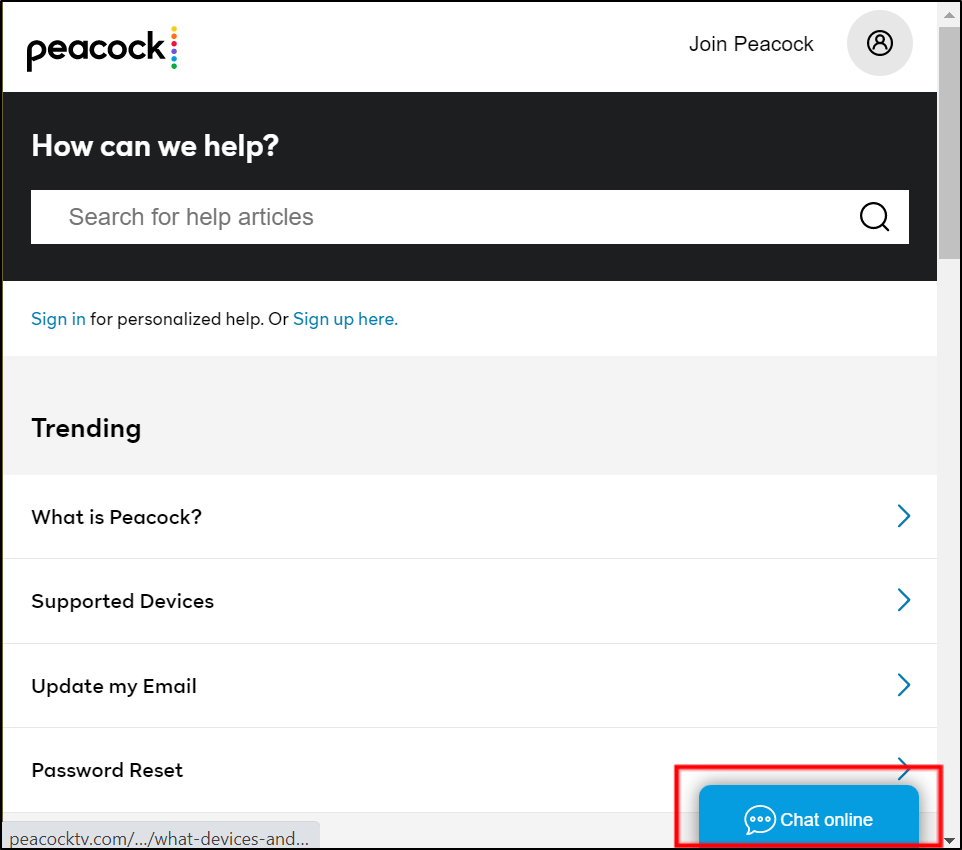Open the Password Reset article
962x850 pixels.
click(470, 770)
